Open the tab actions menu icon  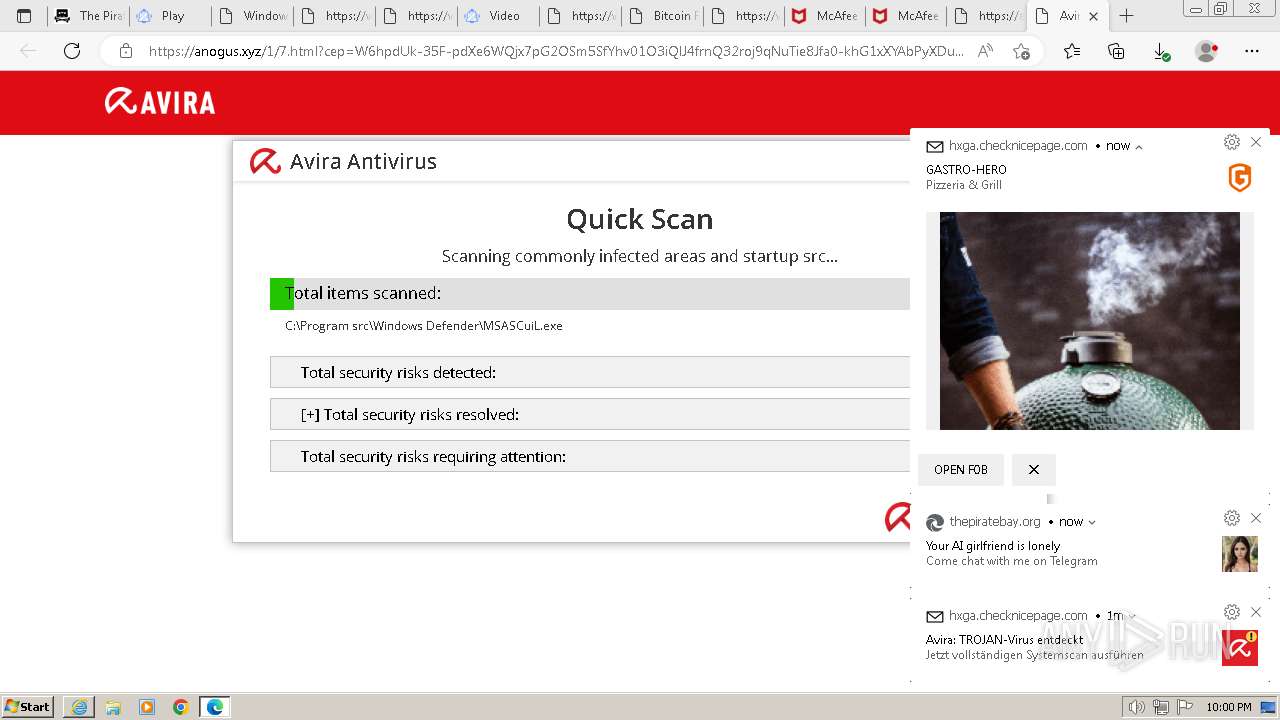coord(24,16)
